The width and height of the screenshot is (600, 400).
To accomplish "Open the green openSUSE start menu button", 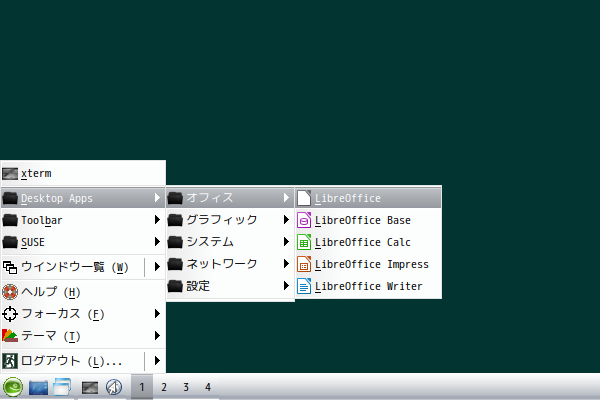I will coord(13,387).
